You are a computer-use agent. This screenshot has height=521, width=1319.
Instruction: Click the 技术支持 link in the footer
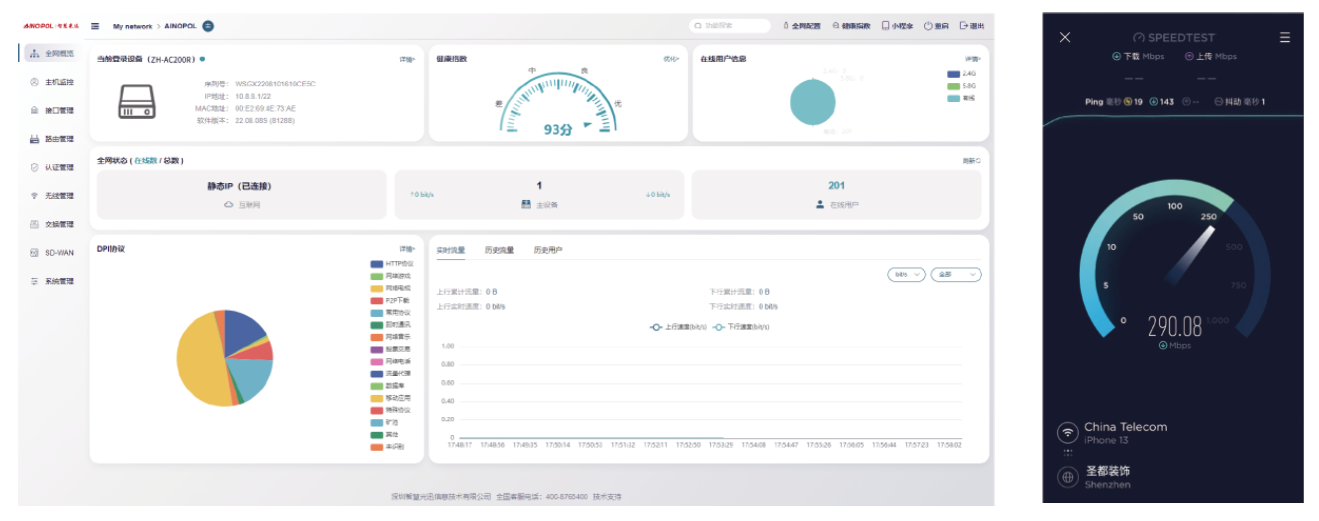click(607, 496)
